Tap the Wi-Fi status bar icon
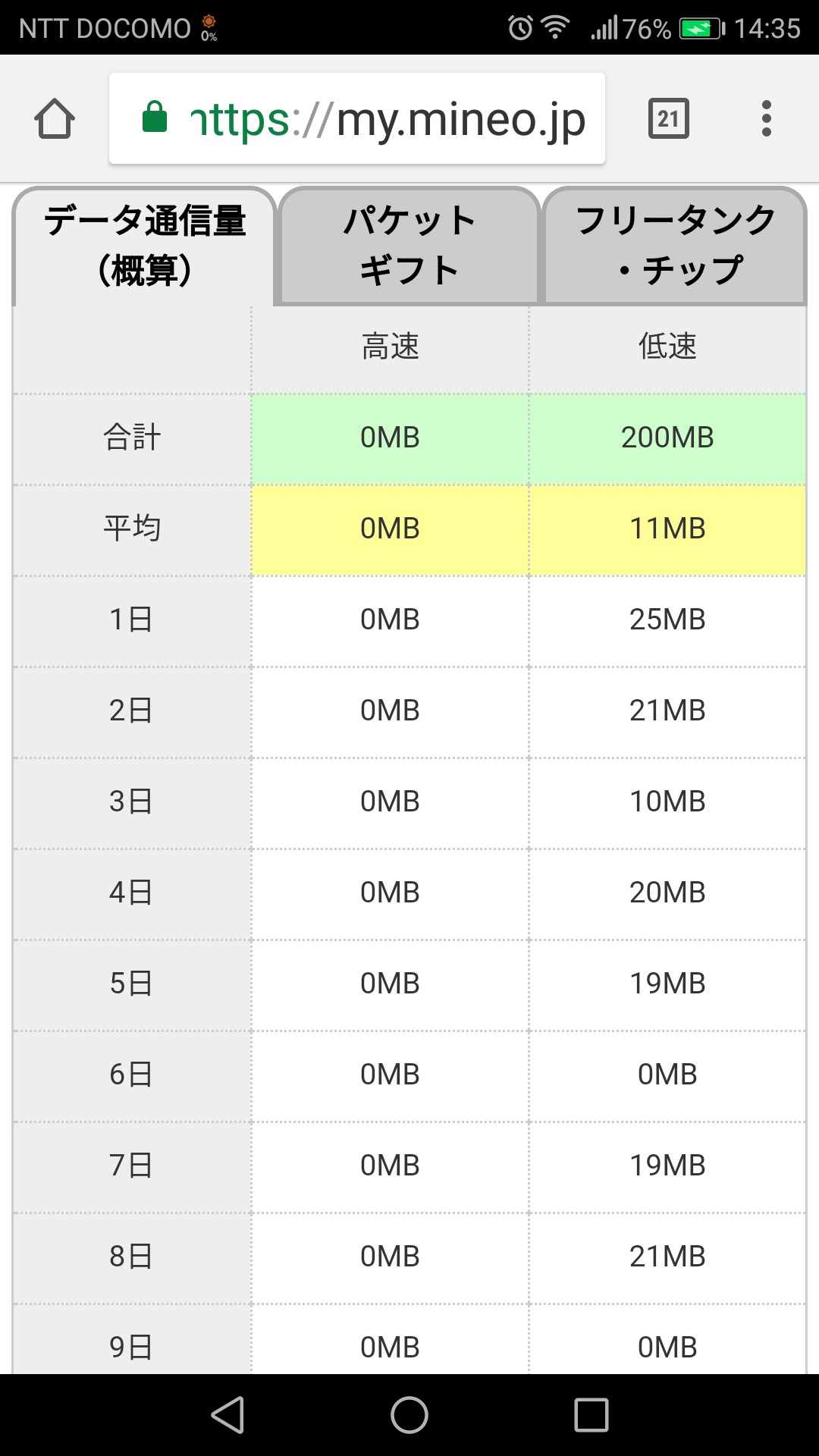Viewport: 819px width, 1456px height. click(x=556, y=28)
